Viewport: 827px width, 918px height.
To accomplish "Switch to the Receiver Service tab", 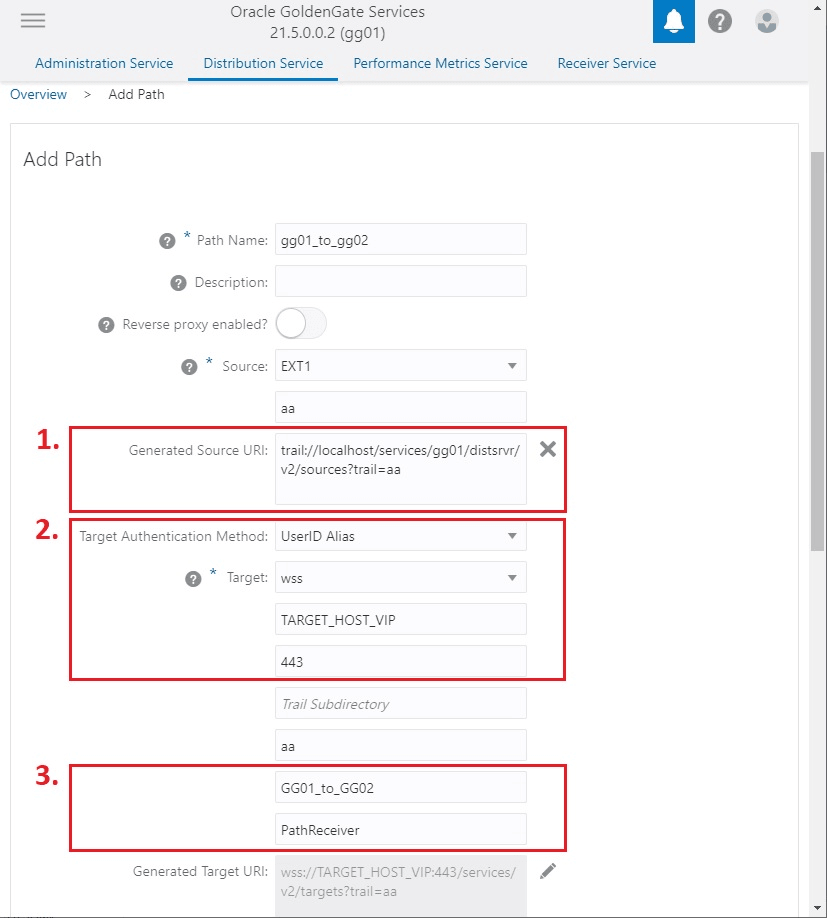I will click(606, 63).
